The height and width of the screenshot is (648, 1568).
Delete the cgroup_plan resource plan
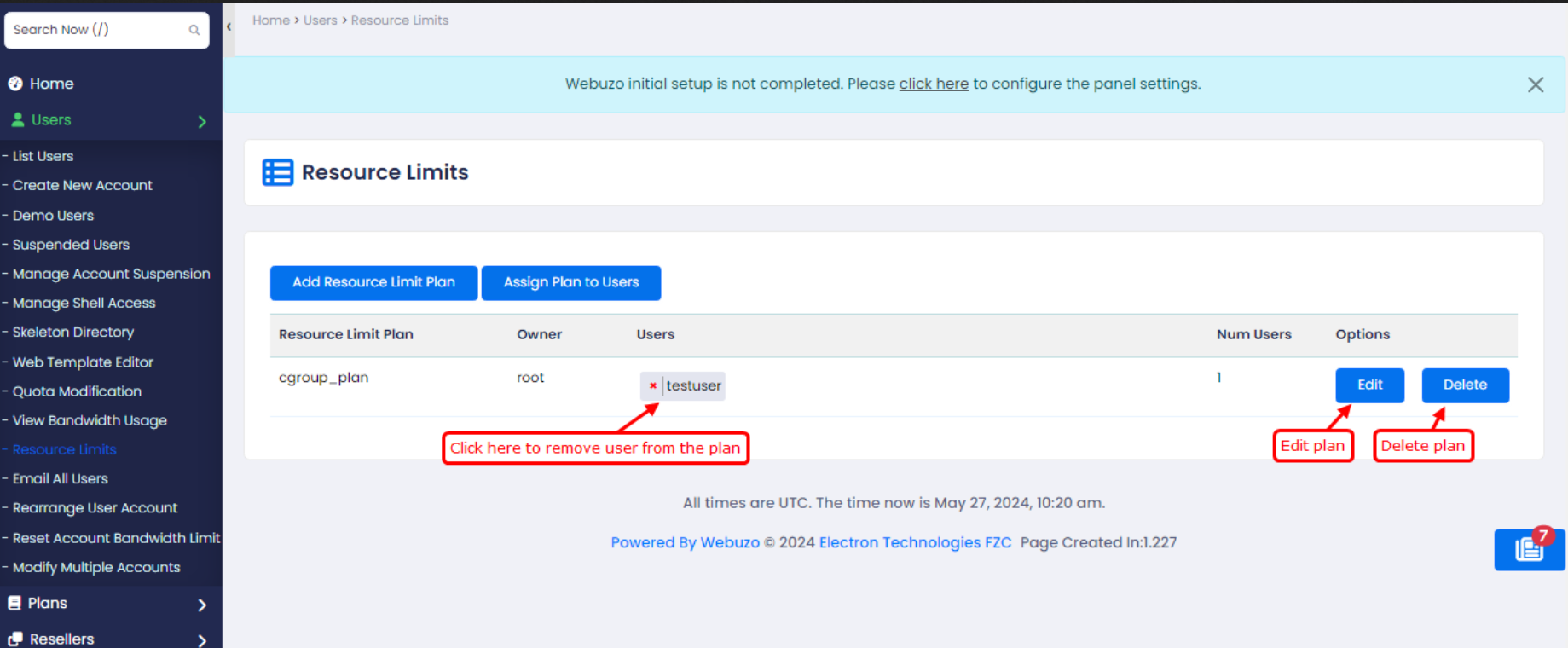[1464, 385]
